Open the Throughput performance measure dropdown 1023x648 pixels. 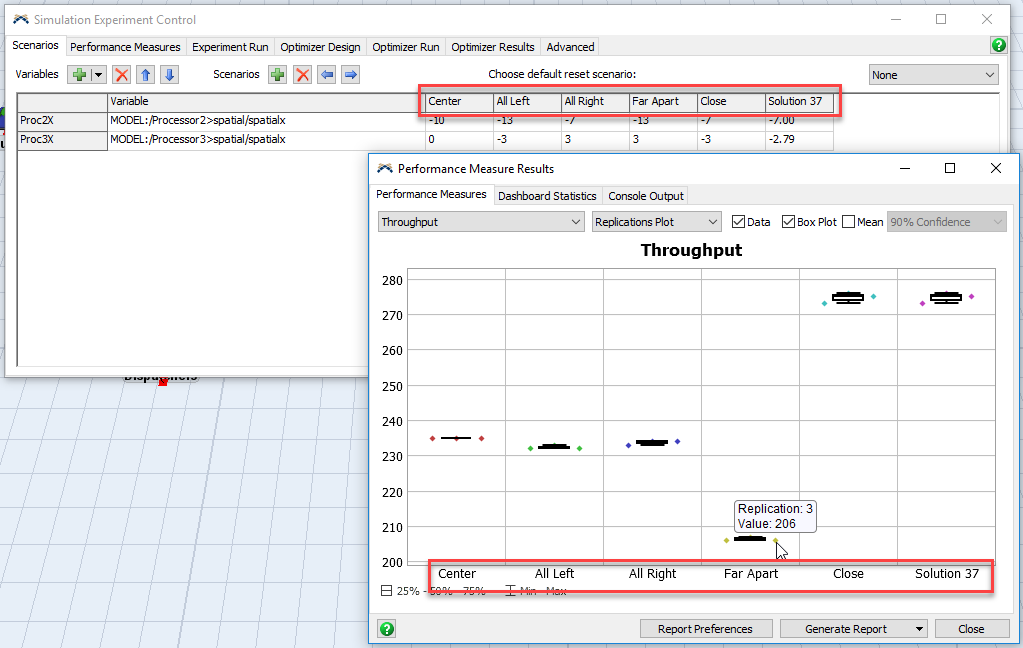(x=481, y=222)
